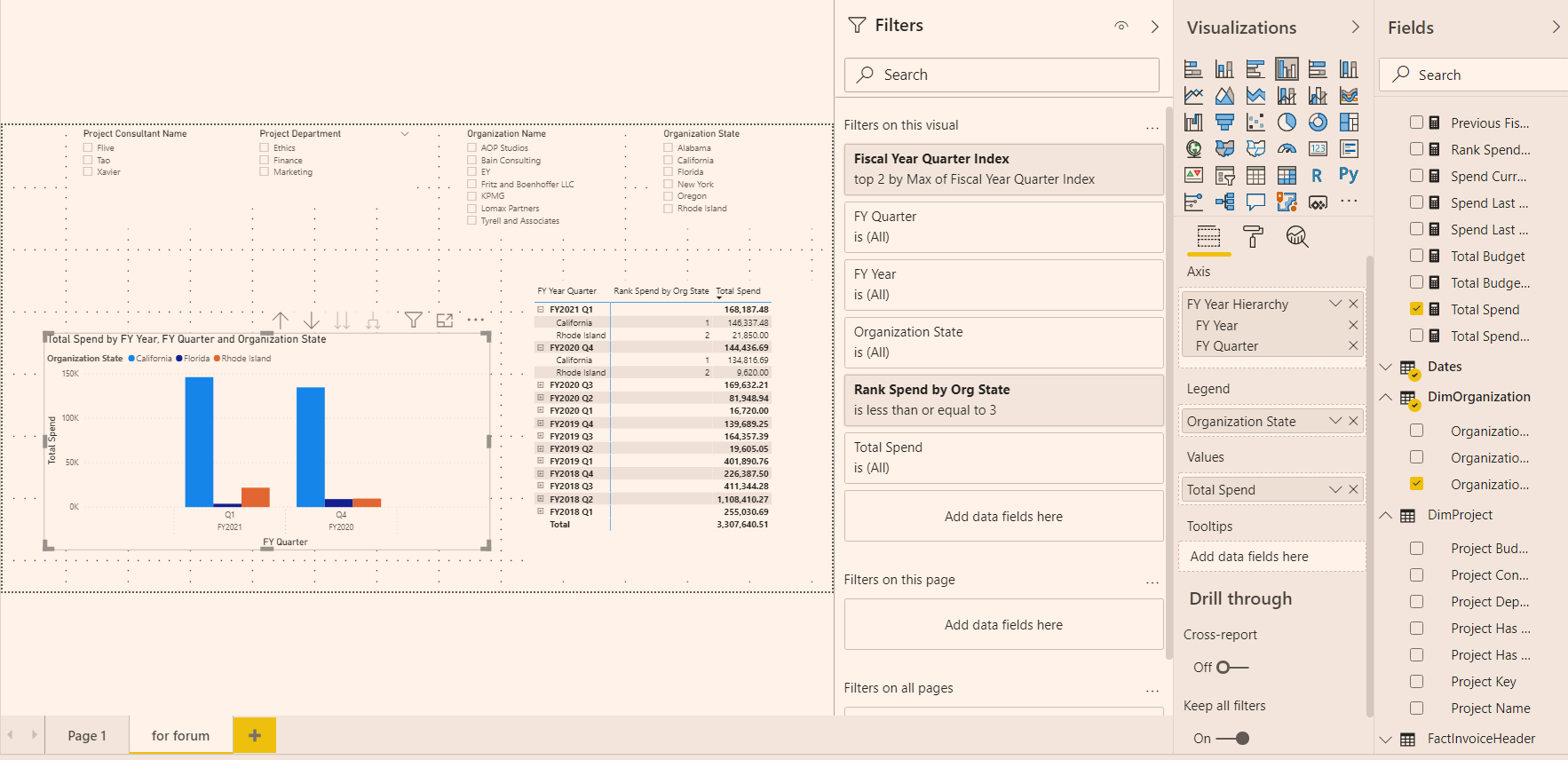Select the Python visual icon

click(1349, 175)
